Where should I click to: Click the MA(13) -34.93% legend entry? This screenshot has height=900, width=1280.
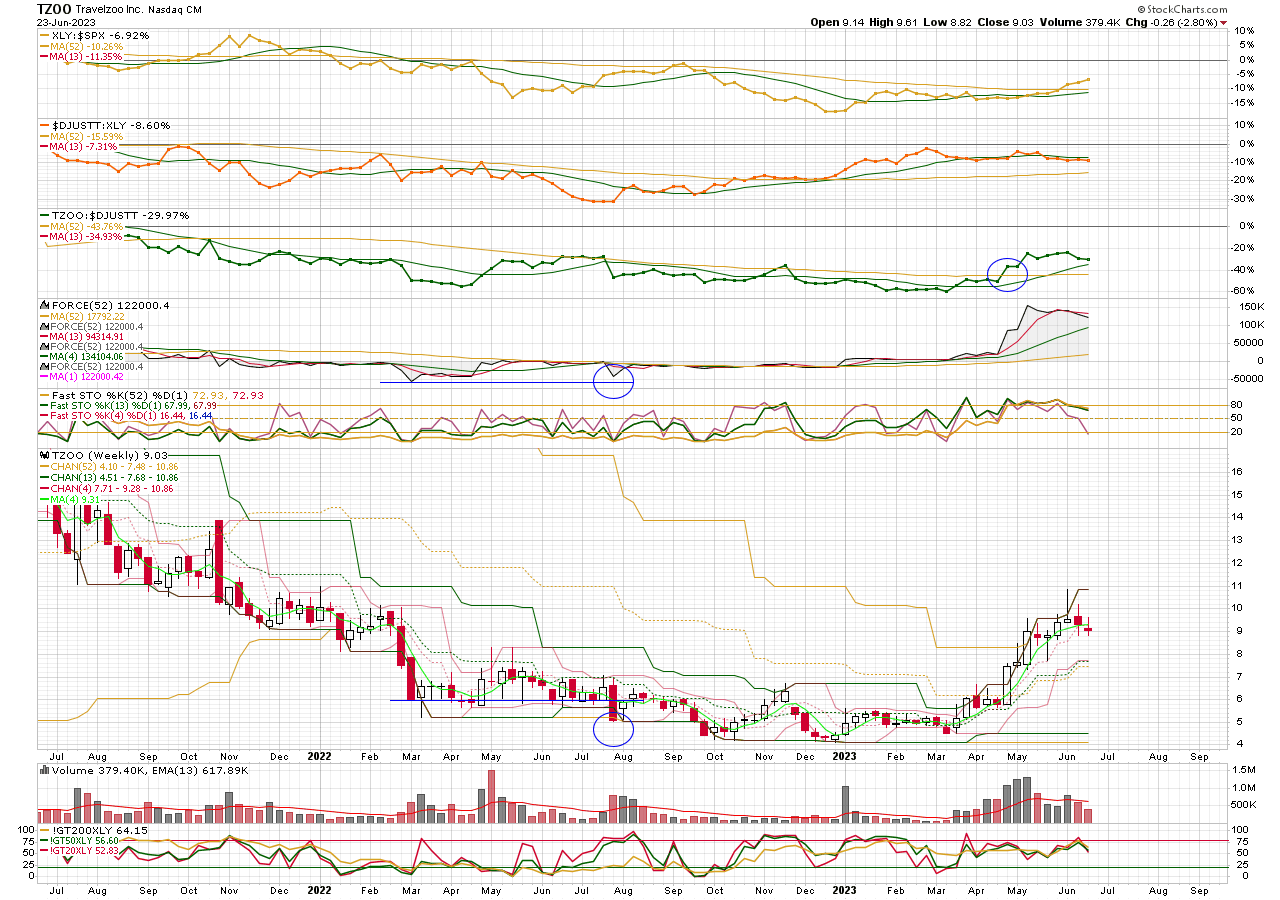pyautogui.click(x=87, y=236)
